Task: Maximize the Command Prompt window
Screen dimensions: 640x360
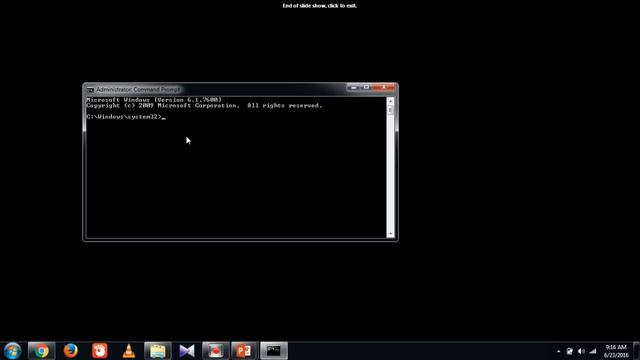Action: pos(366,87)
